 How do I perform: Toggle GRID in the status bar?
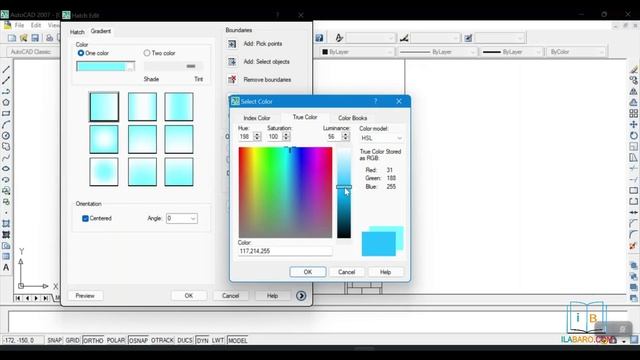pos(73,340)
